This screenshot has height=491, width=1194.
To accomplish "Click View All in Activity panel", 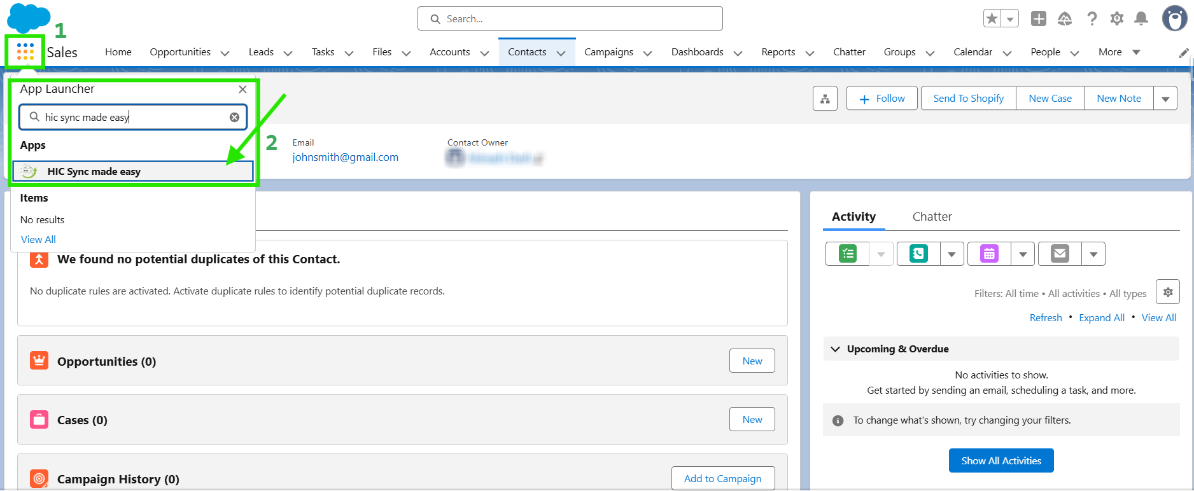I will click(1159, 317).
